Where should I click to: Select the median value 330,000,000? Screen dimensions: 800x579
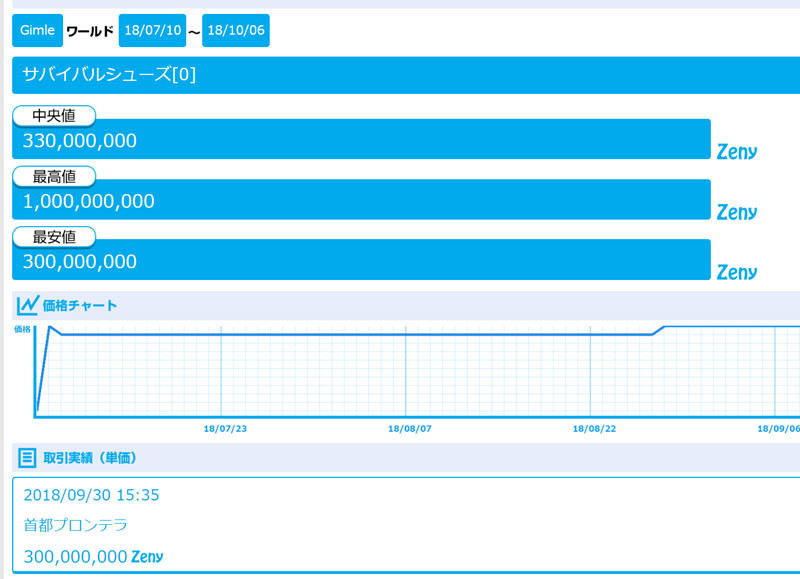pos(80,141)
